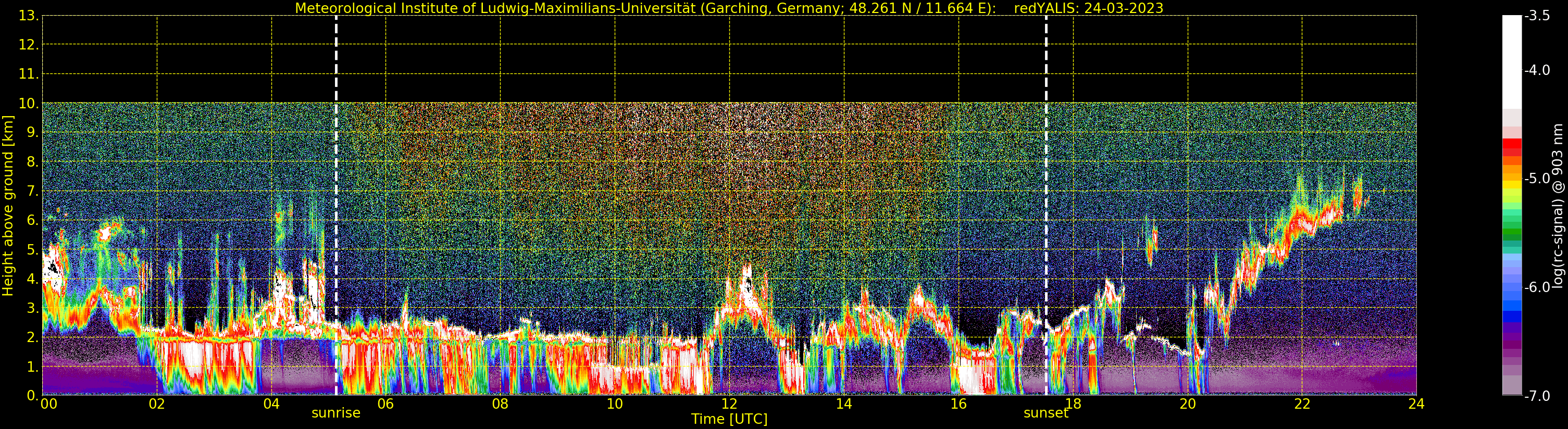Click the '7.' tick on the height axis
This screenshot has width=1568, height=429.
[x=33, y=191]
